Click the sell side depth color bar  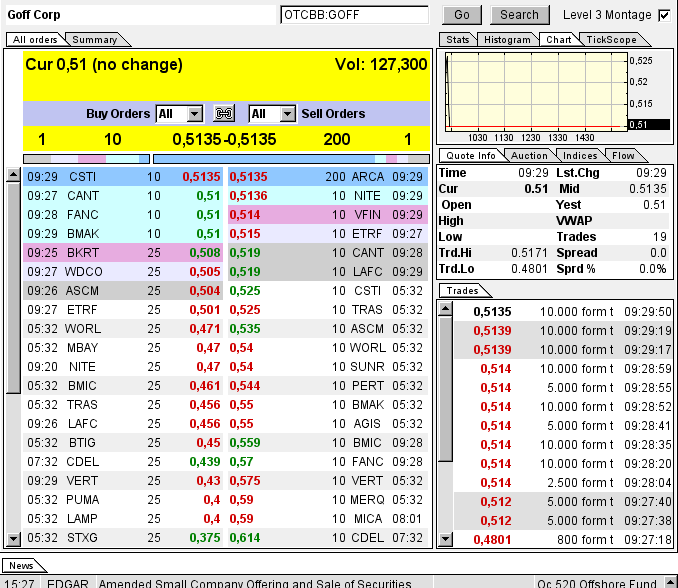[x=291, y=159]
